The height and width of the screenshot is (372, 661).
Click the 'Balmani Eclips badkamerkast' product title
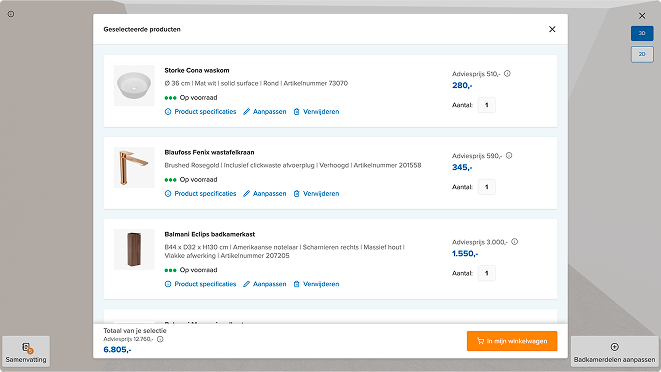(x=210, y=234)
